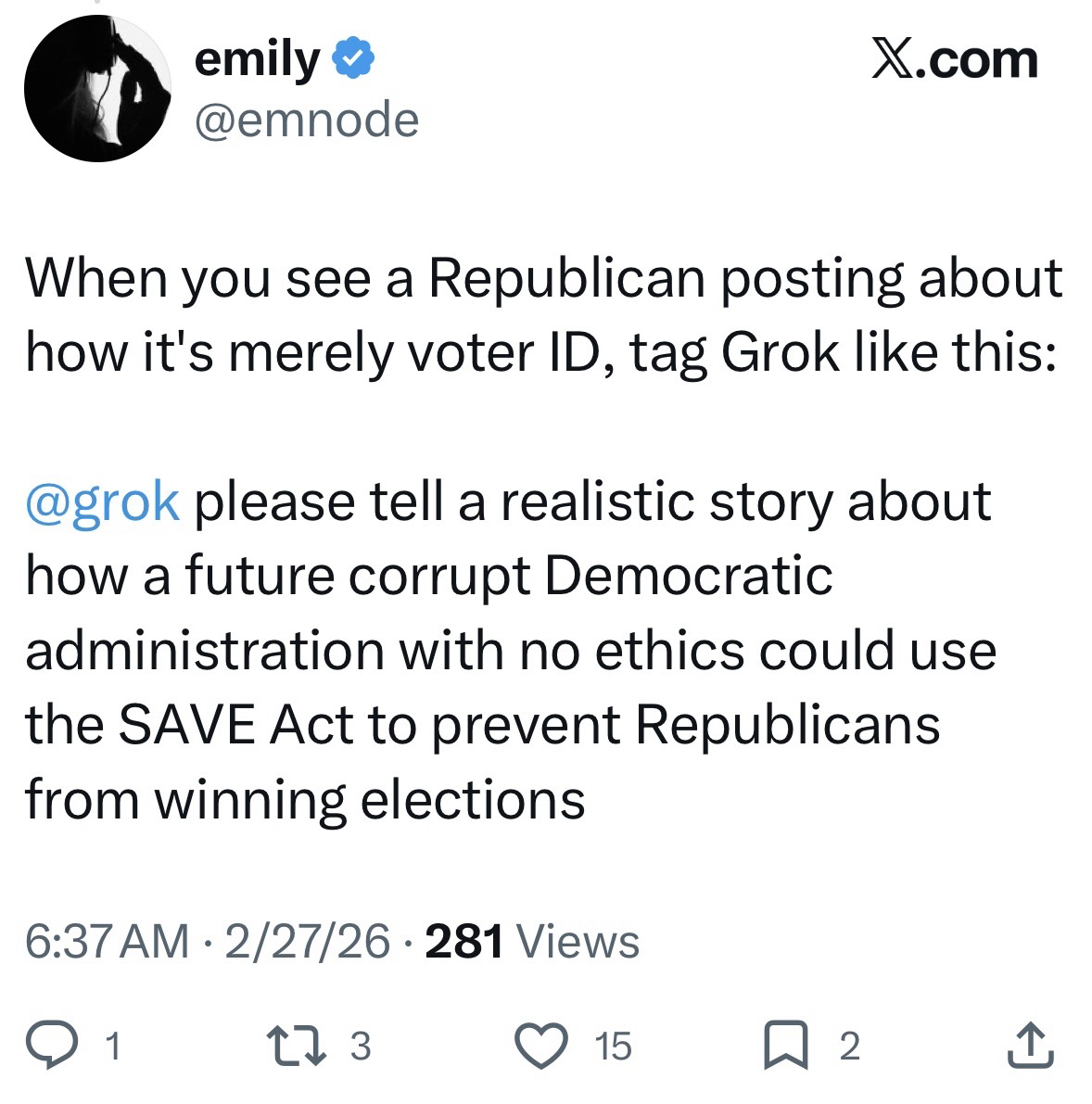
Task: Click the 2/27/26 date
Action: pos(308,942)
